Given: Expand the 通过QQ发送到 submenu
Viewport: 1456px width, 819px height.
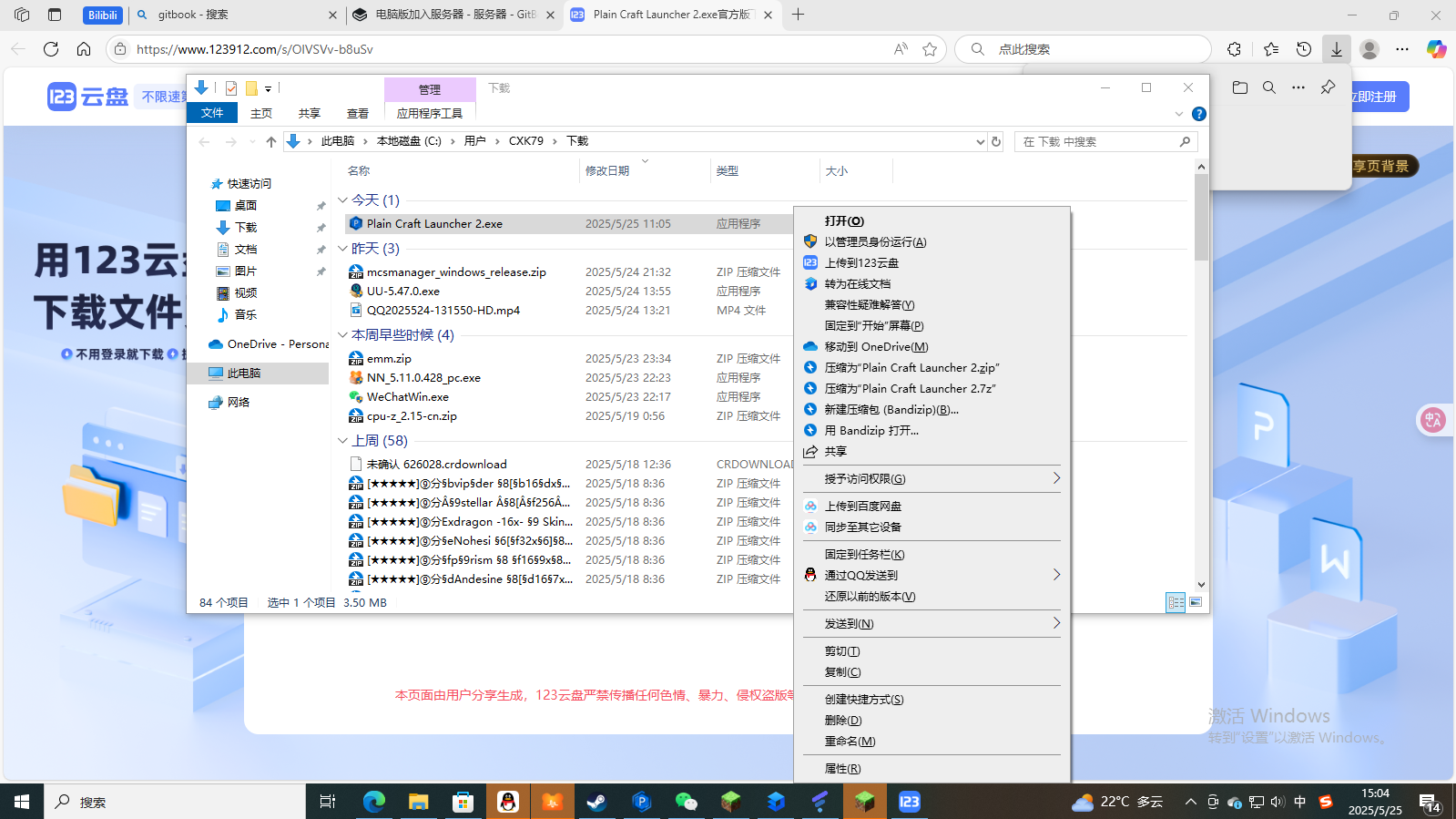Looking at the screenshot, I should tap(932, 575).
